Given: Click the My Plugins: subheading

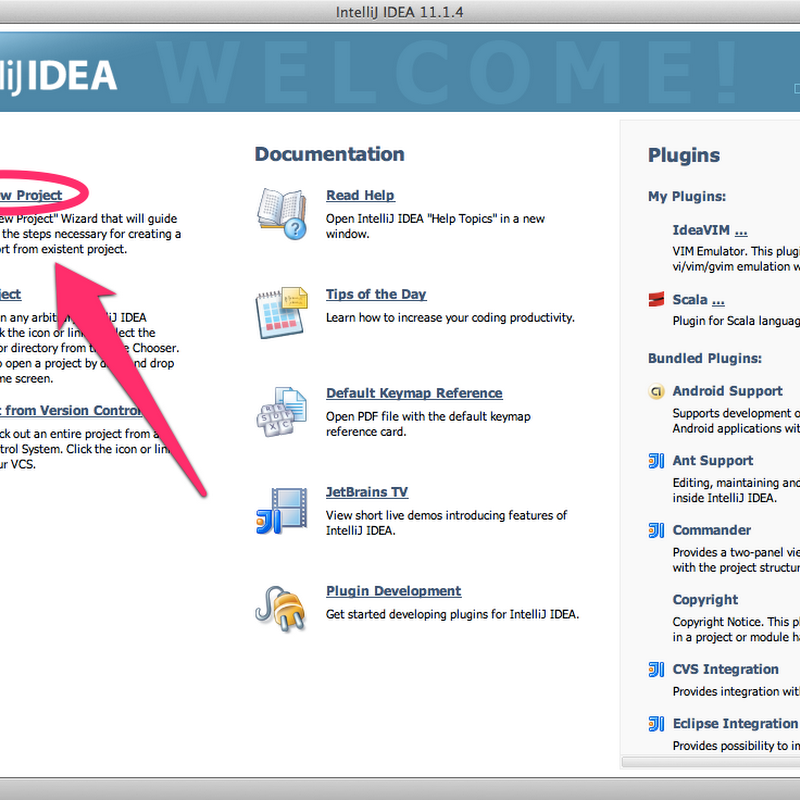Looking at the screenshot, I should tap(687, 197).
